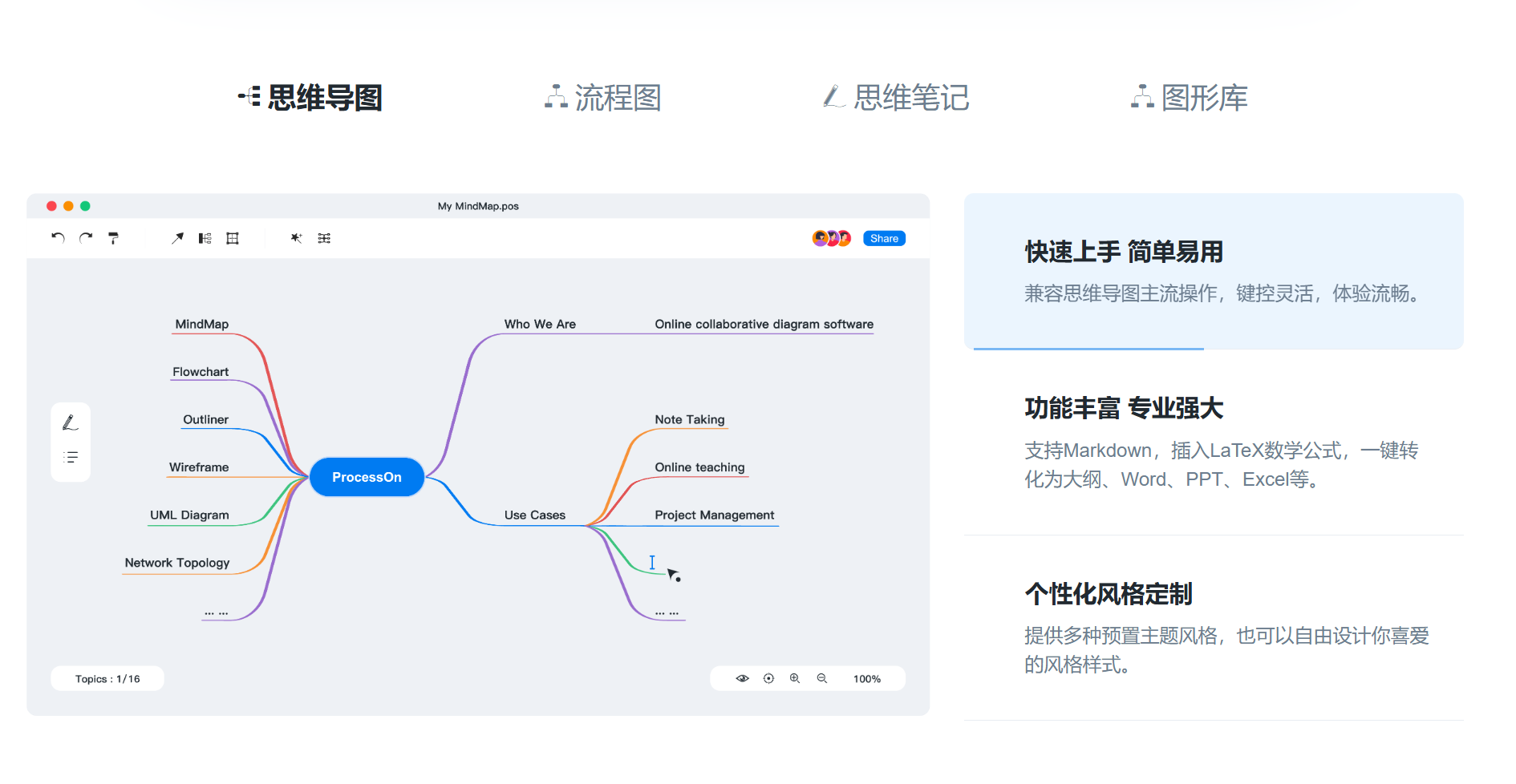1516x784 pixels.
Task: Open the 图形库 tab
Action: [1190, 98]
